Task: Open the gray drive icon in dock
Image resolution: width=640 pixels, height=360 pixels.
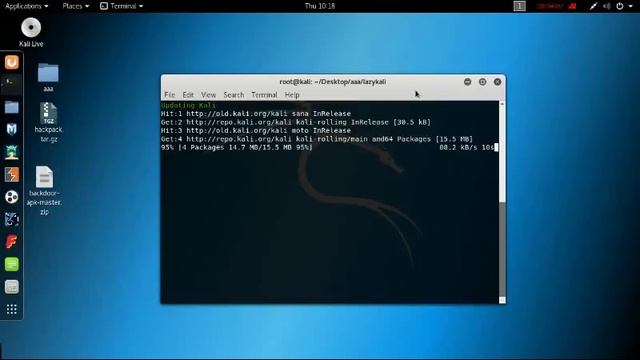Action: coord(11,287)
